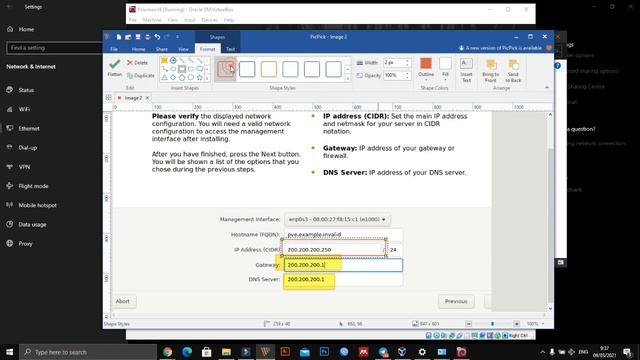
Task: Open Microsoft Store from the taskbar
Action: click(207, 351)
